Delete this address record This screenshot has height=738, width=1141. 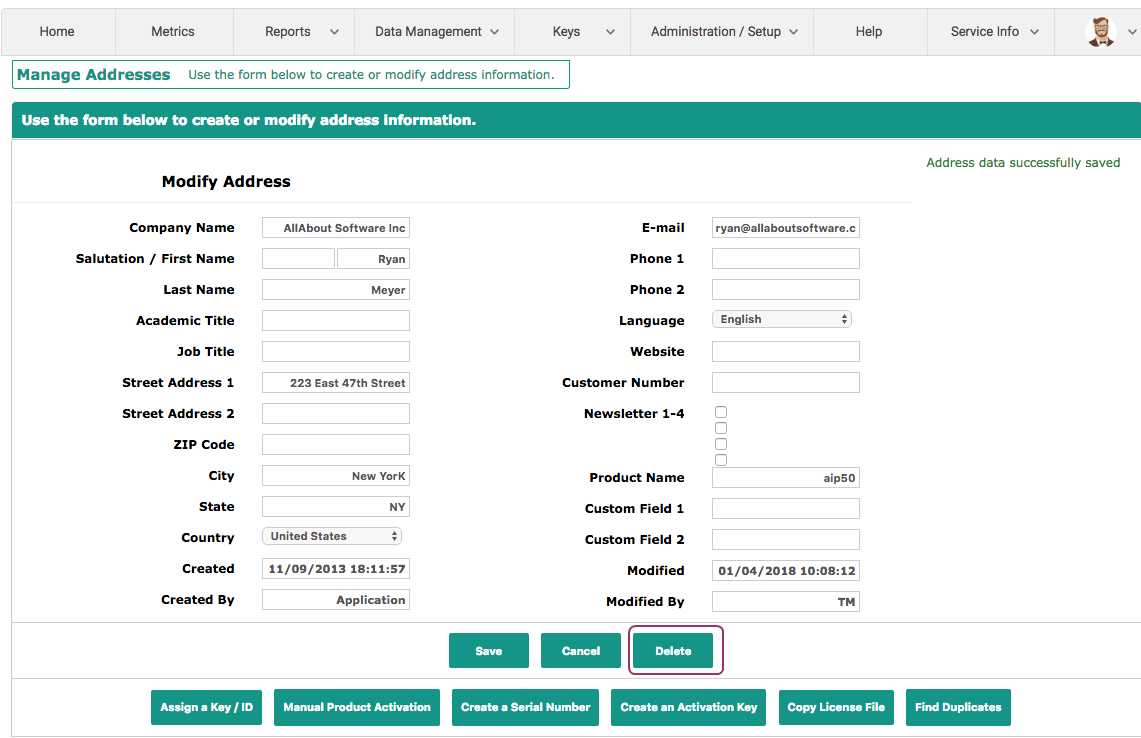674,650
